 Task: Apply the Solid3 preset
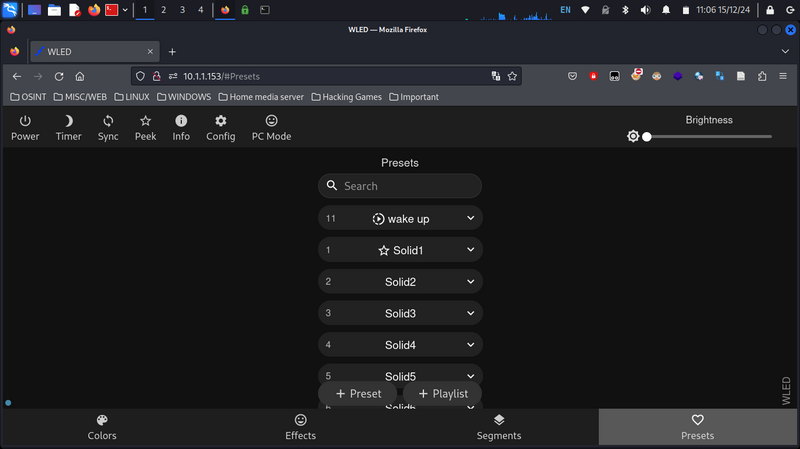coord(400,313)
